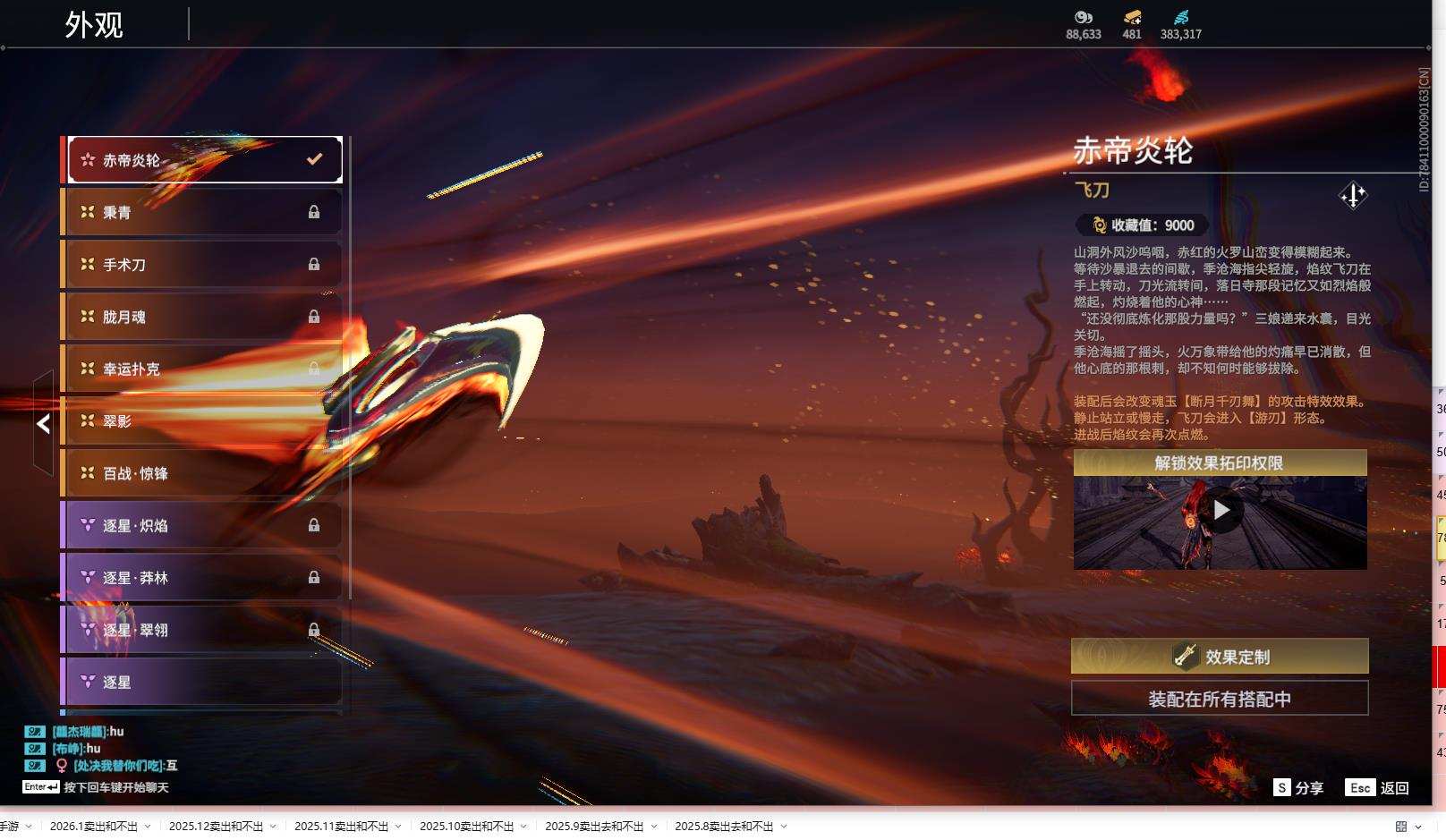Screen dimensions: 1446x840
Task: Open dropdown arrow of 2025.8卖出去和不出 tab
Action: click(784, 827)
